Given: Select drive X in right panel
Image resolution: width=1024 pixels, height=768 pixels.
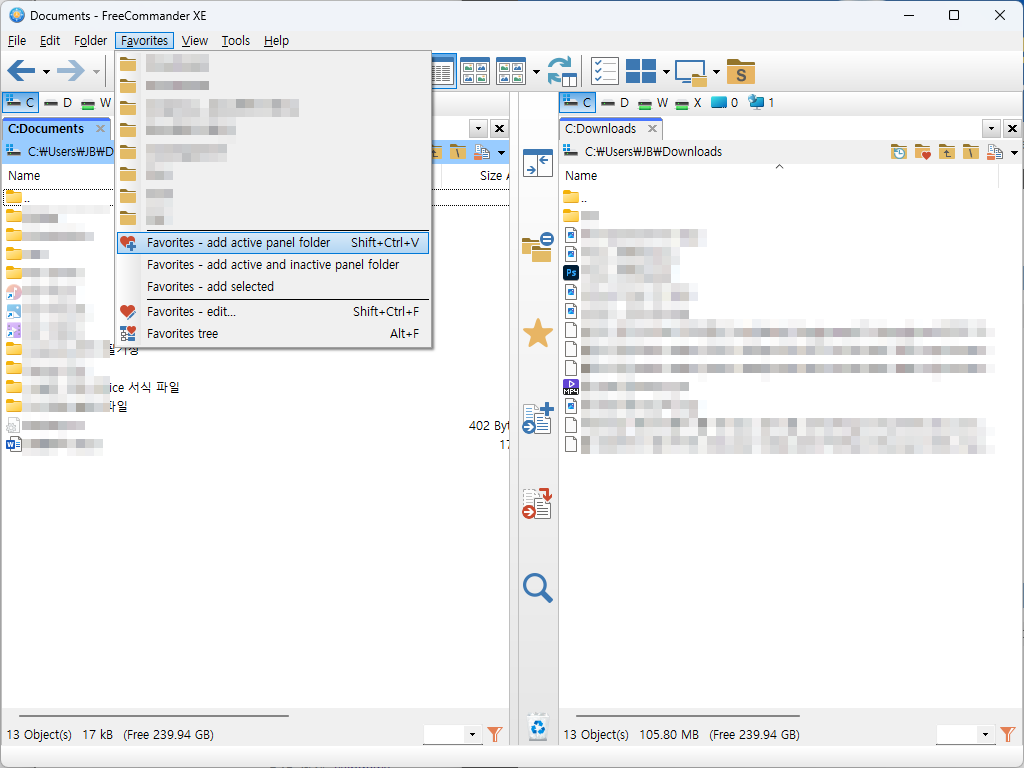Looking at the screenshot, I should pos(689,103).
